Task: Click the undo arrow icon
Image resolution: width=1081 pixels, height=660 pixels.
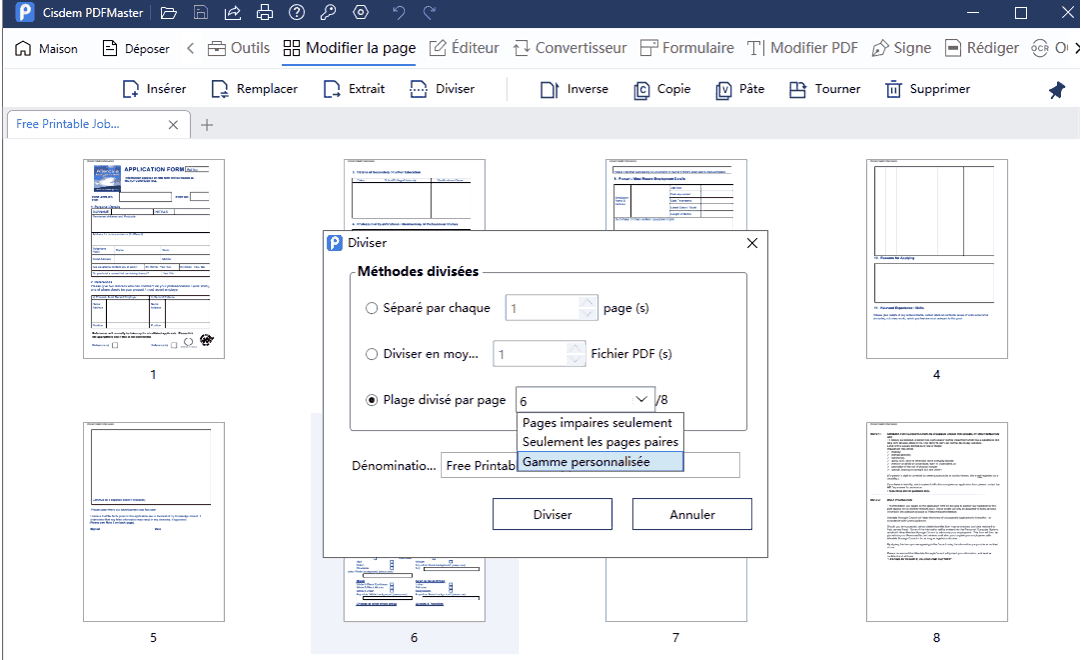Action: [398, 12]
